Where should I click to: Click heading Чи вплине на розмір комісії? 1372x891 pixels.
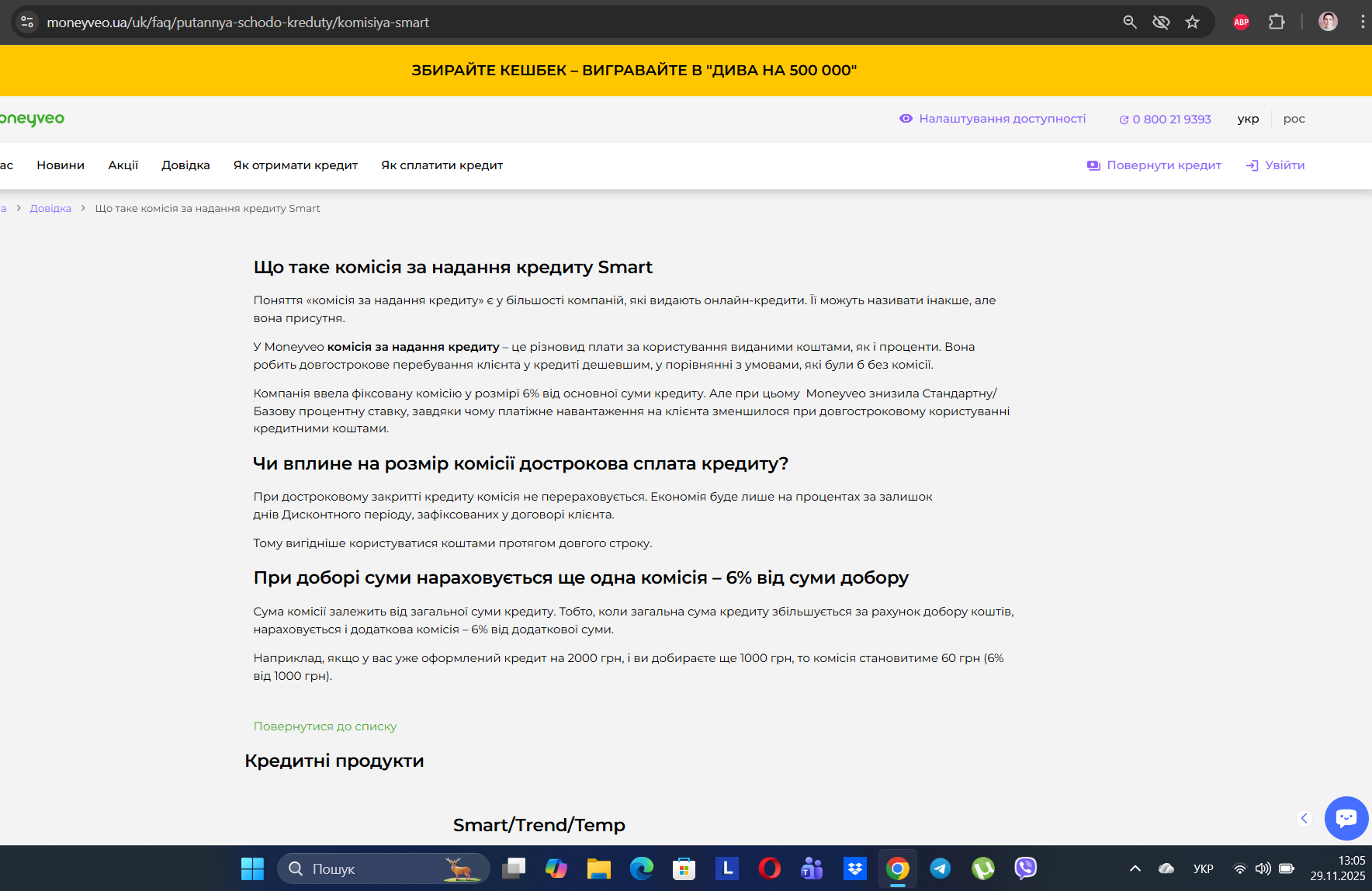521,463
